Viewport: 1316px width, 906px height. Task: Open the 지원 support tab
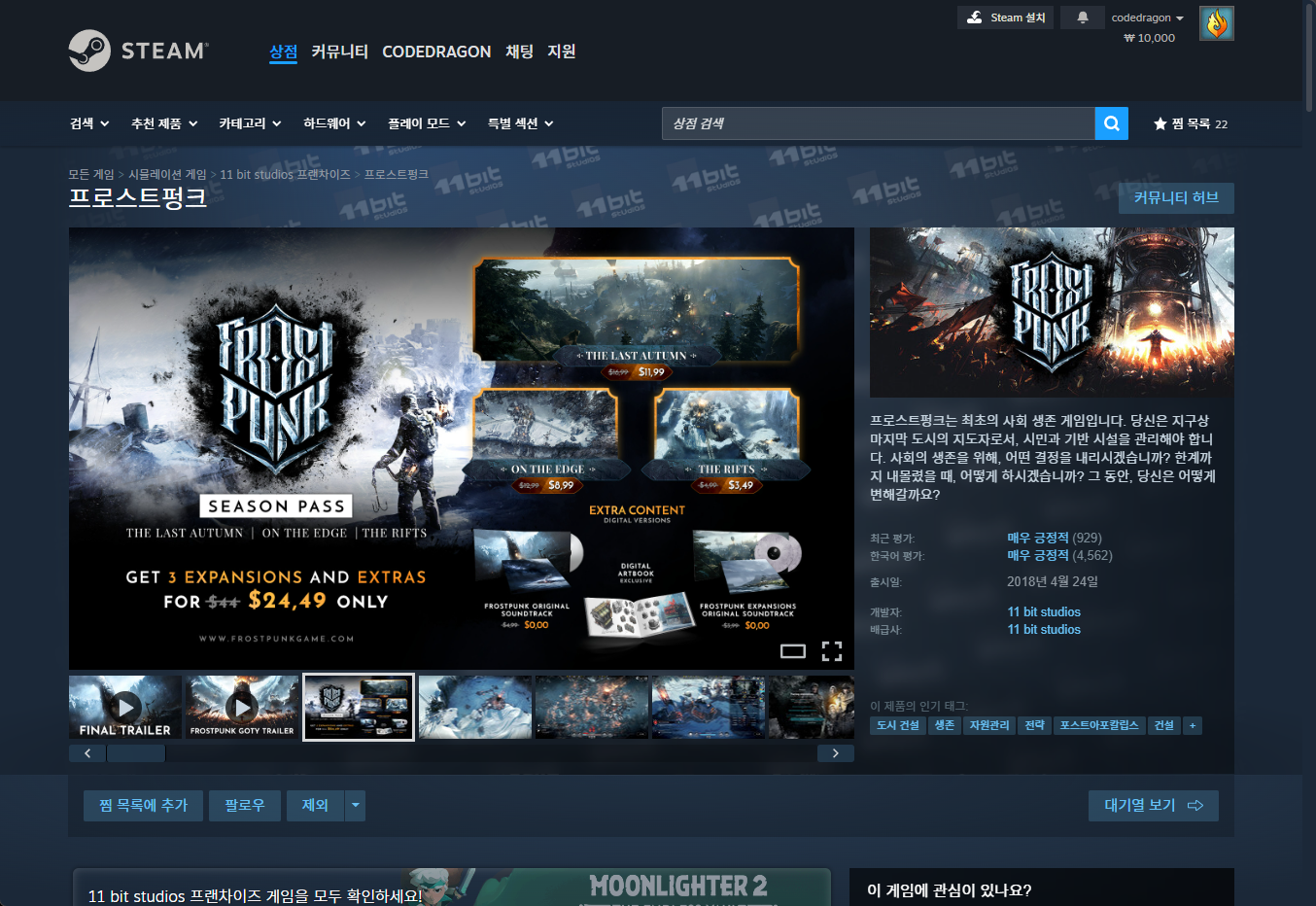(x=562, y=52)
